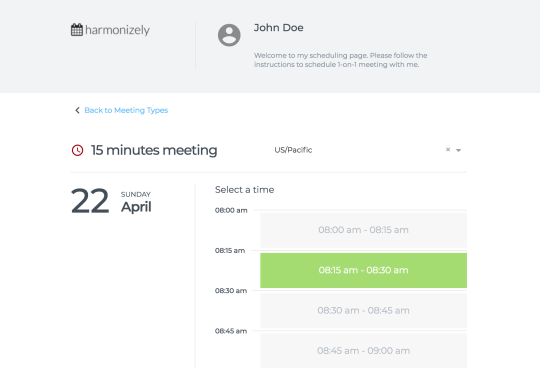Go back to Meeting Types
540x368 pixels.
[x=126, y=110]
